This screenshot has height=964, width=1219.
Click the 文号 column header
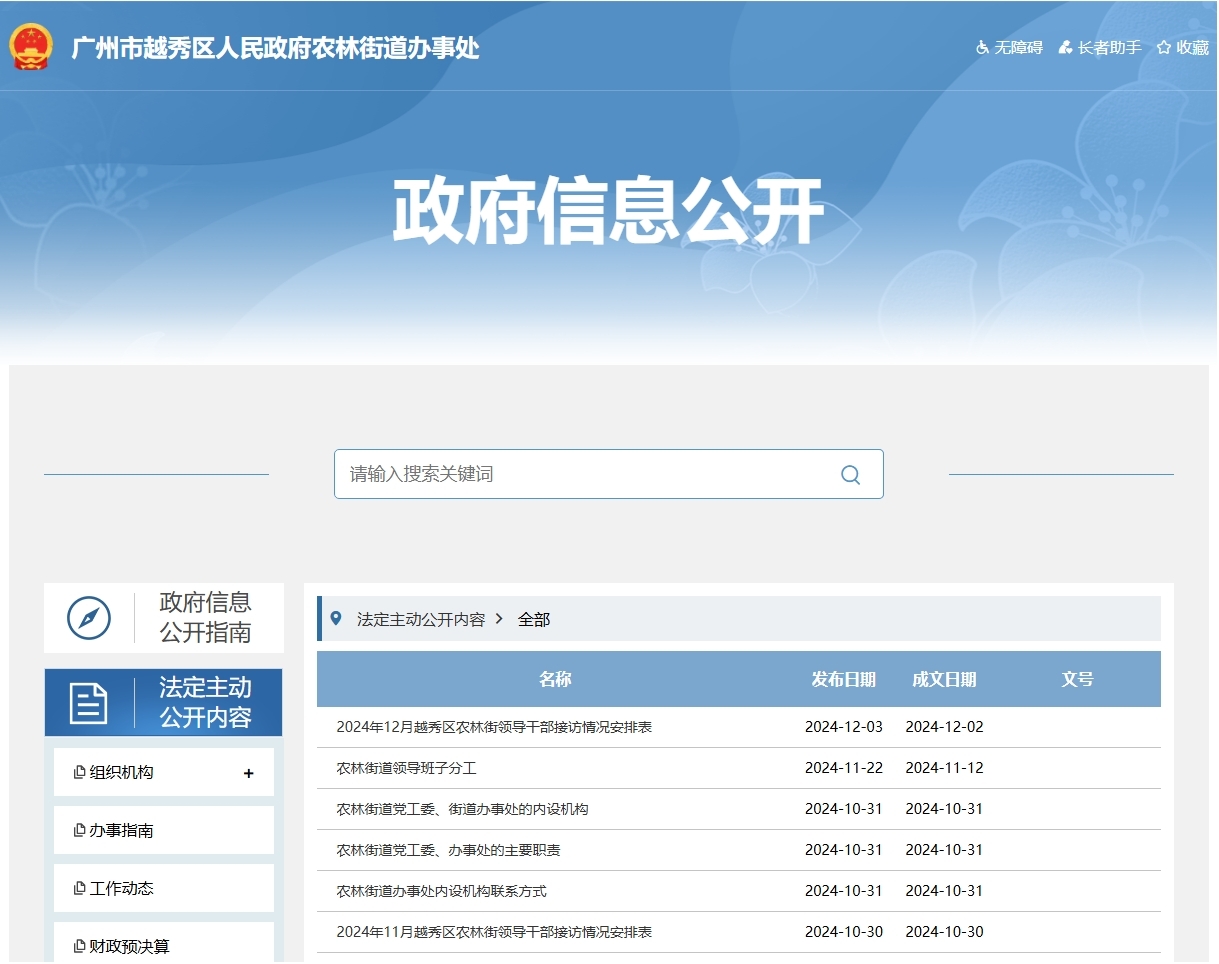pos(1077,679)
